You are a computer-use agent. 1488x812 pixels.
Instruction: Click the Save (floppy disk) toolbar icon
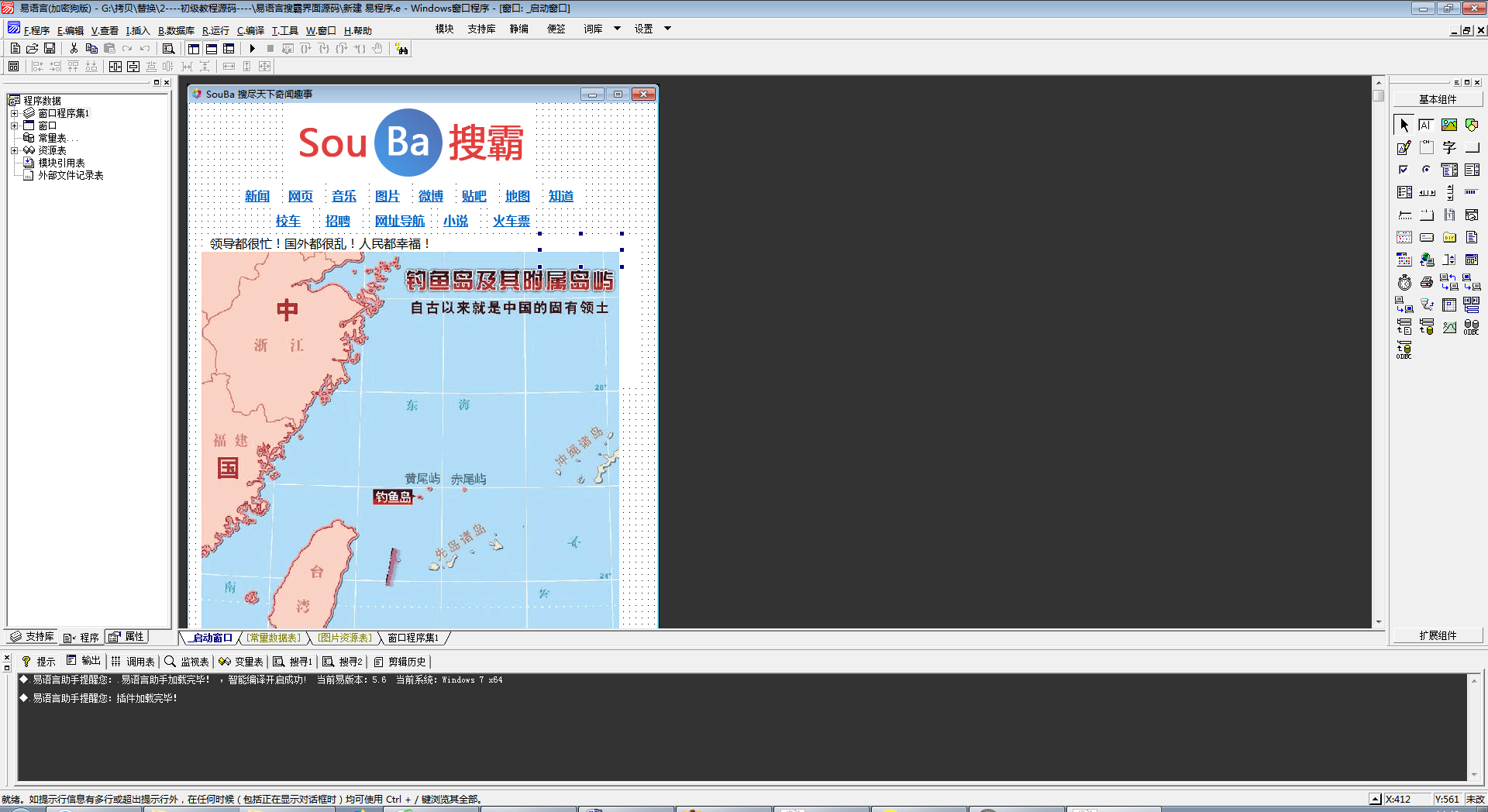50,48
